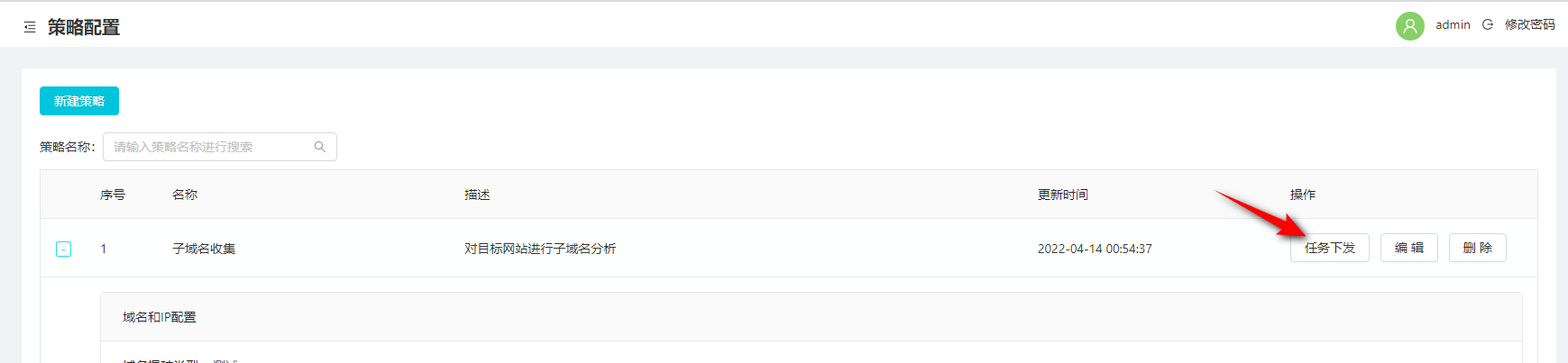Create a policy with 新建策略 button

(79, 101)
